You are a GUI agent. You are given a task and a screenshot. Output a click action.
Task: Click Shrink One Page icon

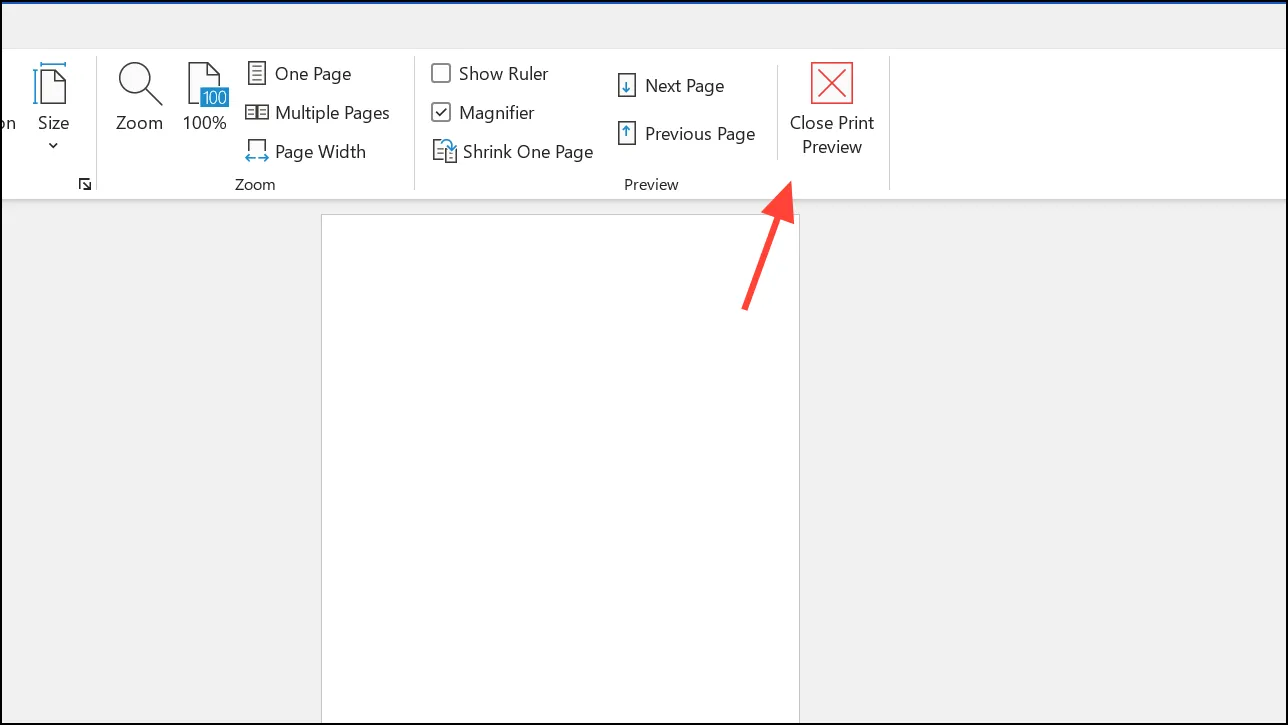[x=444, y=151]
